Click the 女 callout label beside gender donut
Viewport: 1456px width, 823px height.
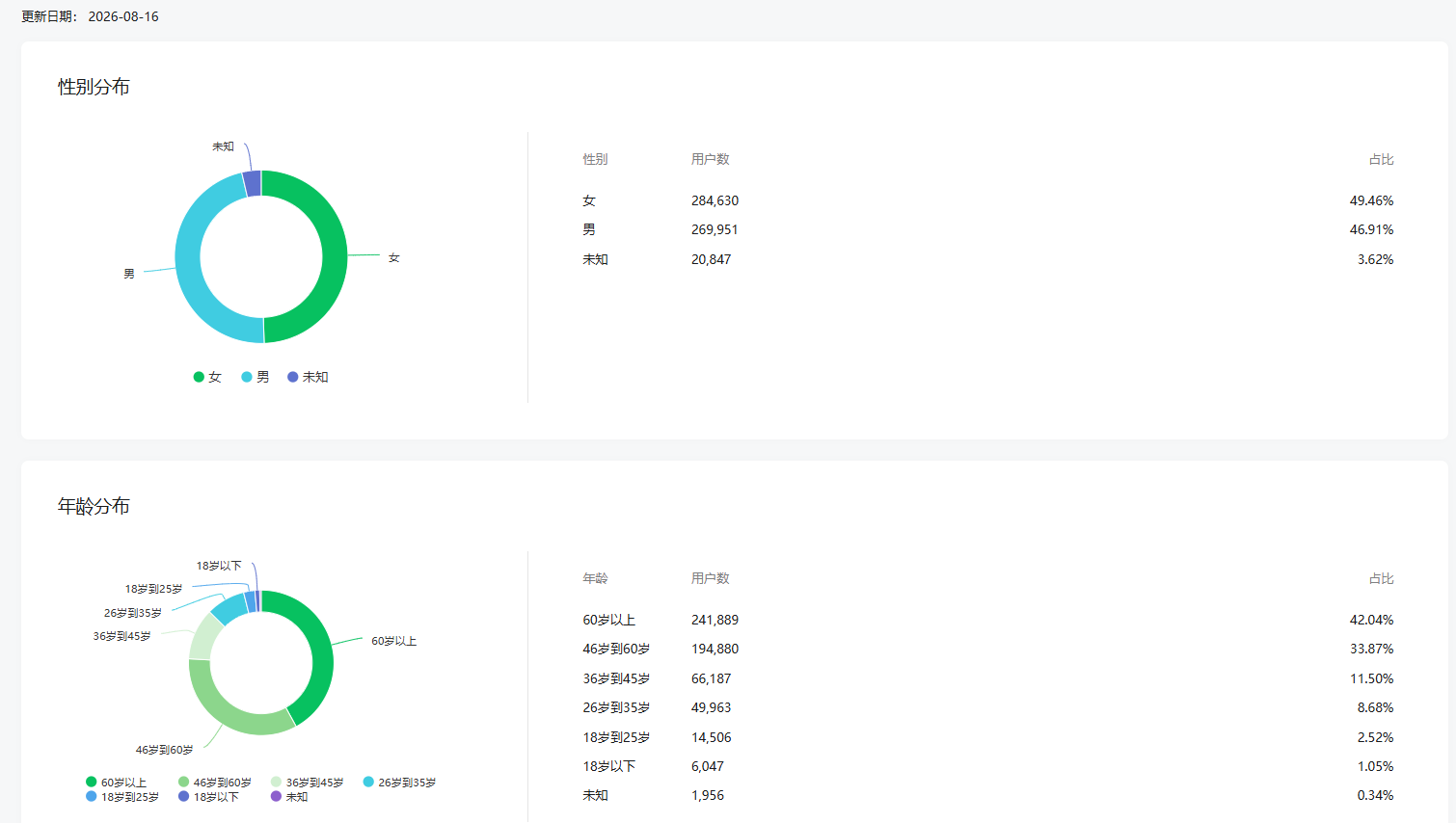[x=393, y=258]
